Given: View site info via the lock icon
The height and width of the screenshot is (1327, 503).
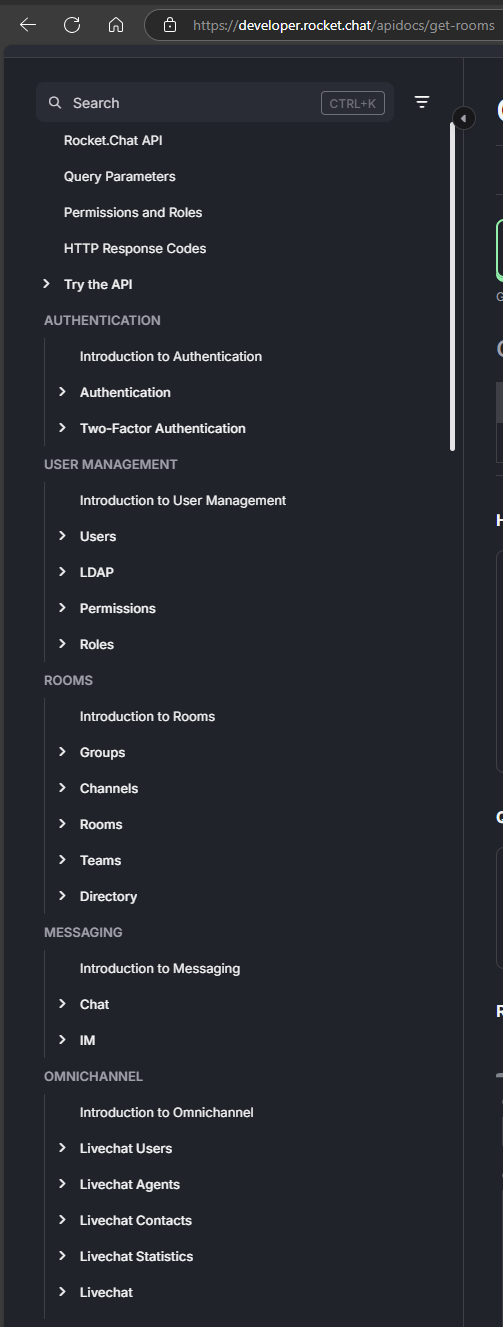Looking at the screenshot, I should (170, 25).
